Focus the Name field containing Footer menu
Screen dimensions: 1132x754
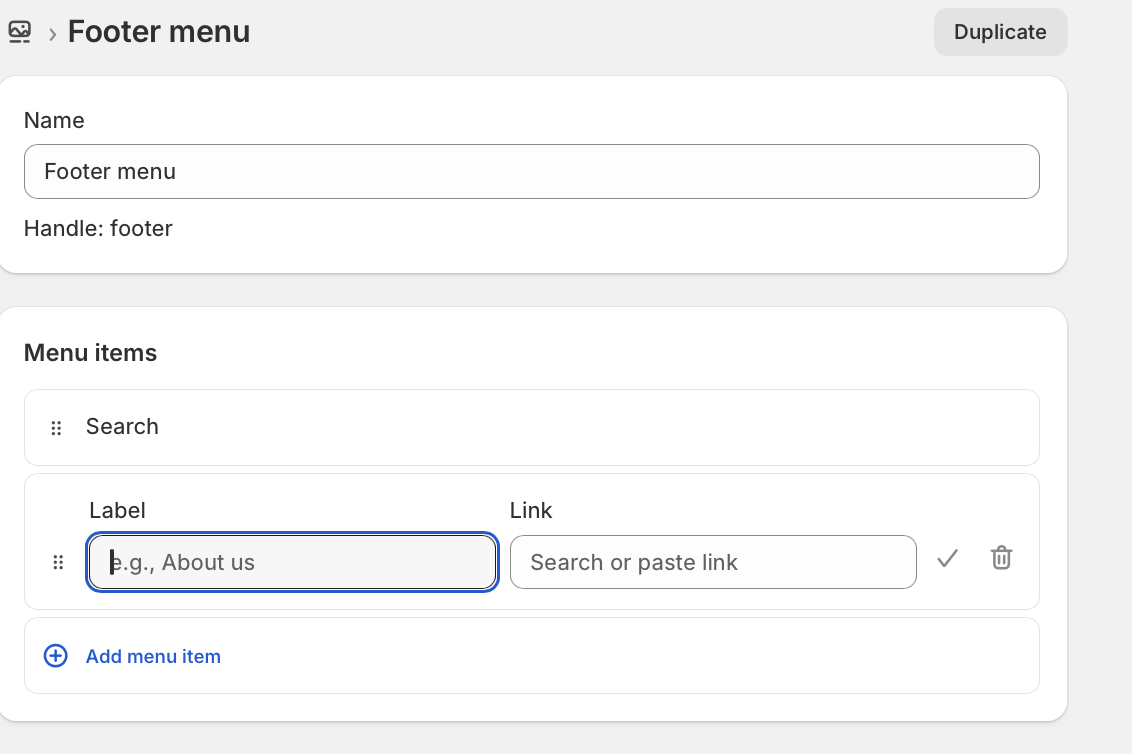[531, 172]
